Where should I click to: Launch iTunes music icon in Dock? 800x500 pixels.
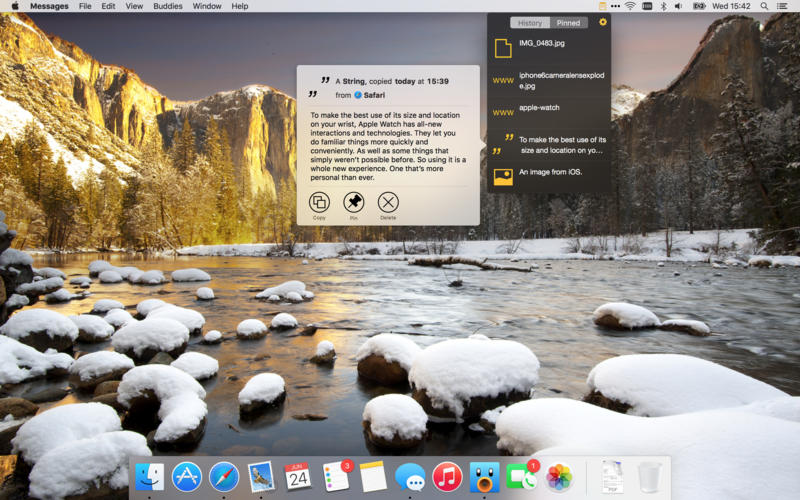point(447,477)
